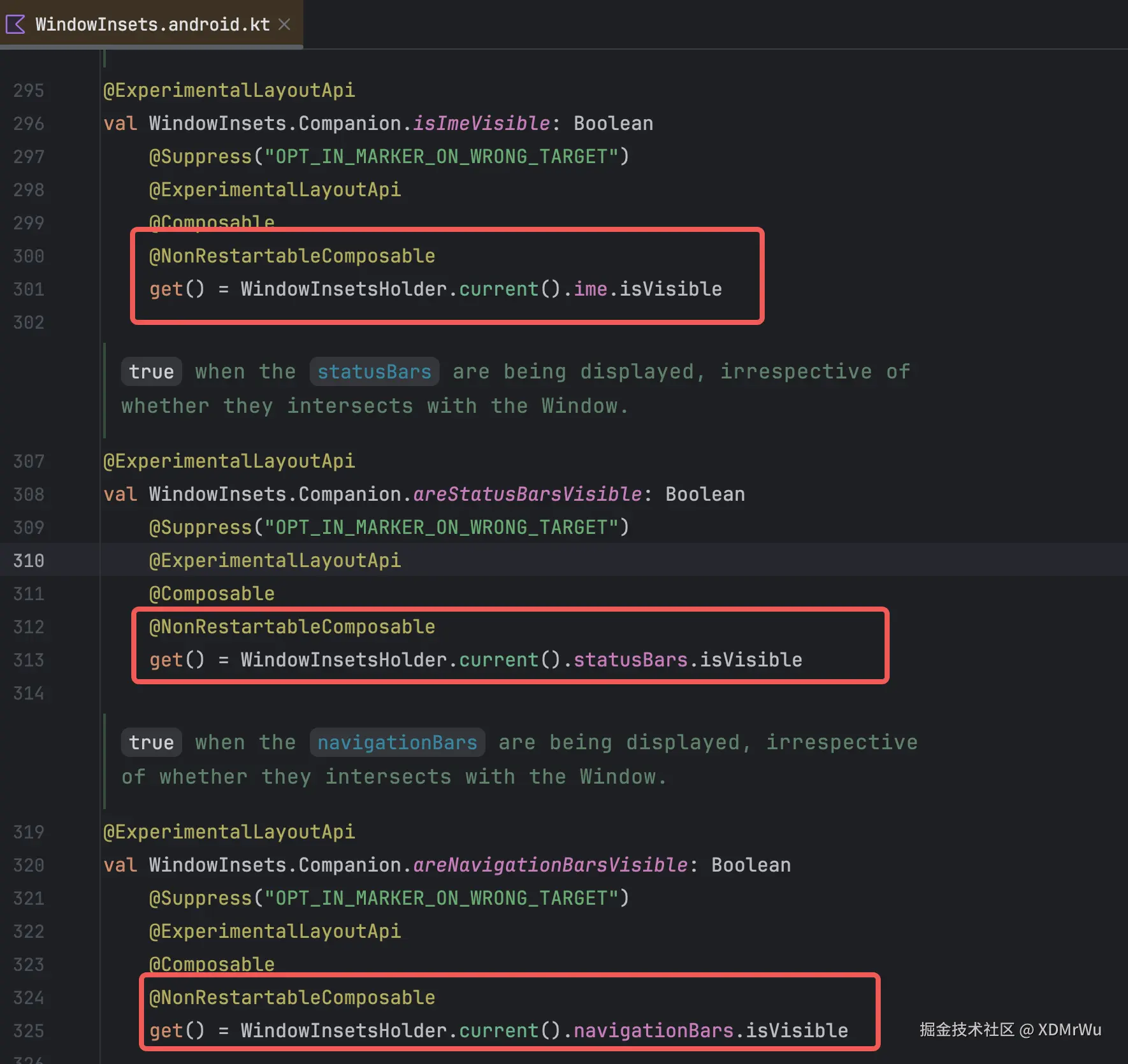Click the areNavigationBarsVisible property name

(x=550, y=865)
